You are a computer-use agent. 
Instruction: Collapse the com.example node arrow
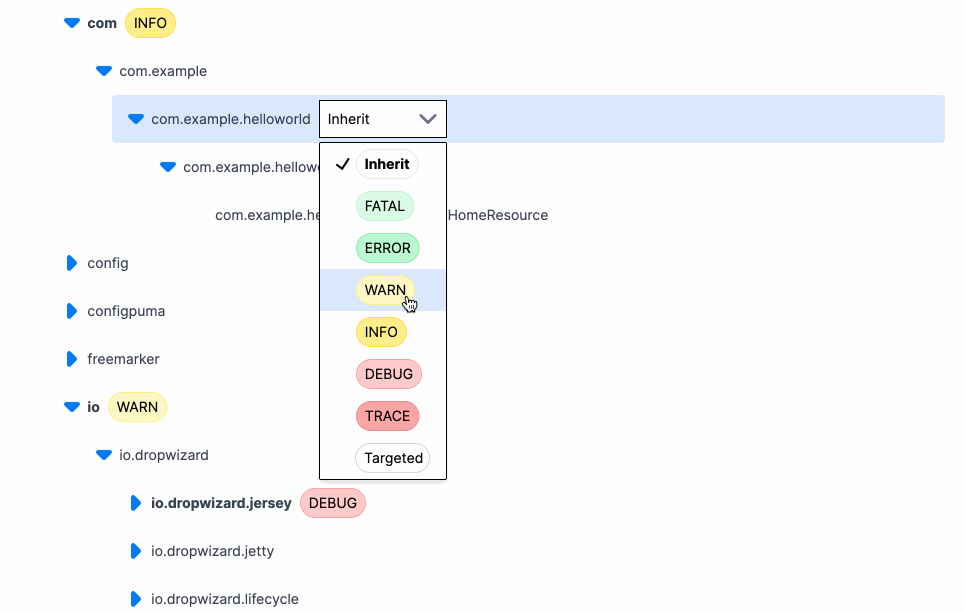(x=103, y=71)
